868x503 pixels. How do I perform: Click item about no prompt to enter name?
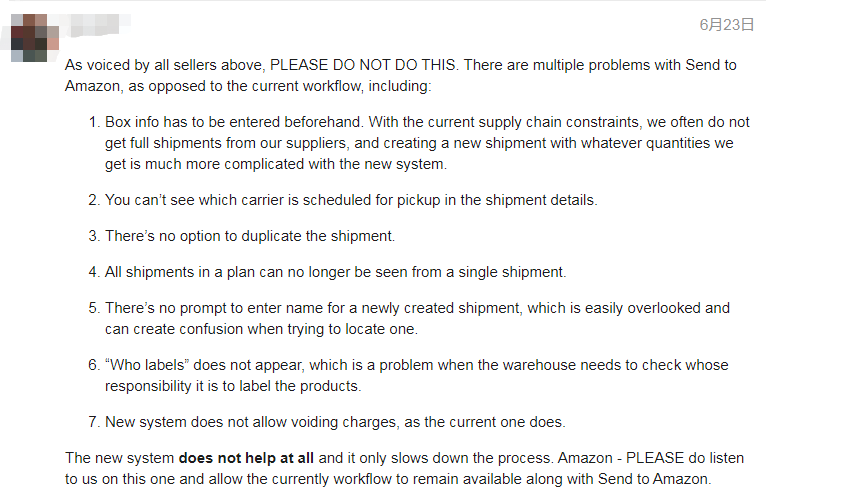[417, 319]
